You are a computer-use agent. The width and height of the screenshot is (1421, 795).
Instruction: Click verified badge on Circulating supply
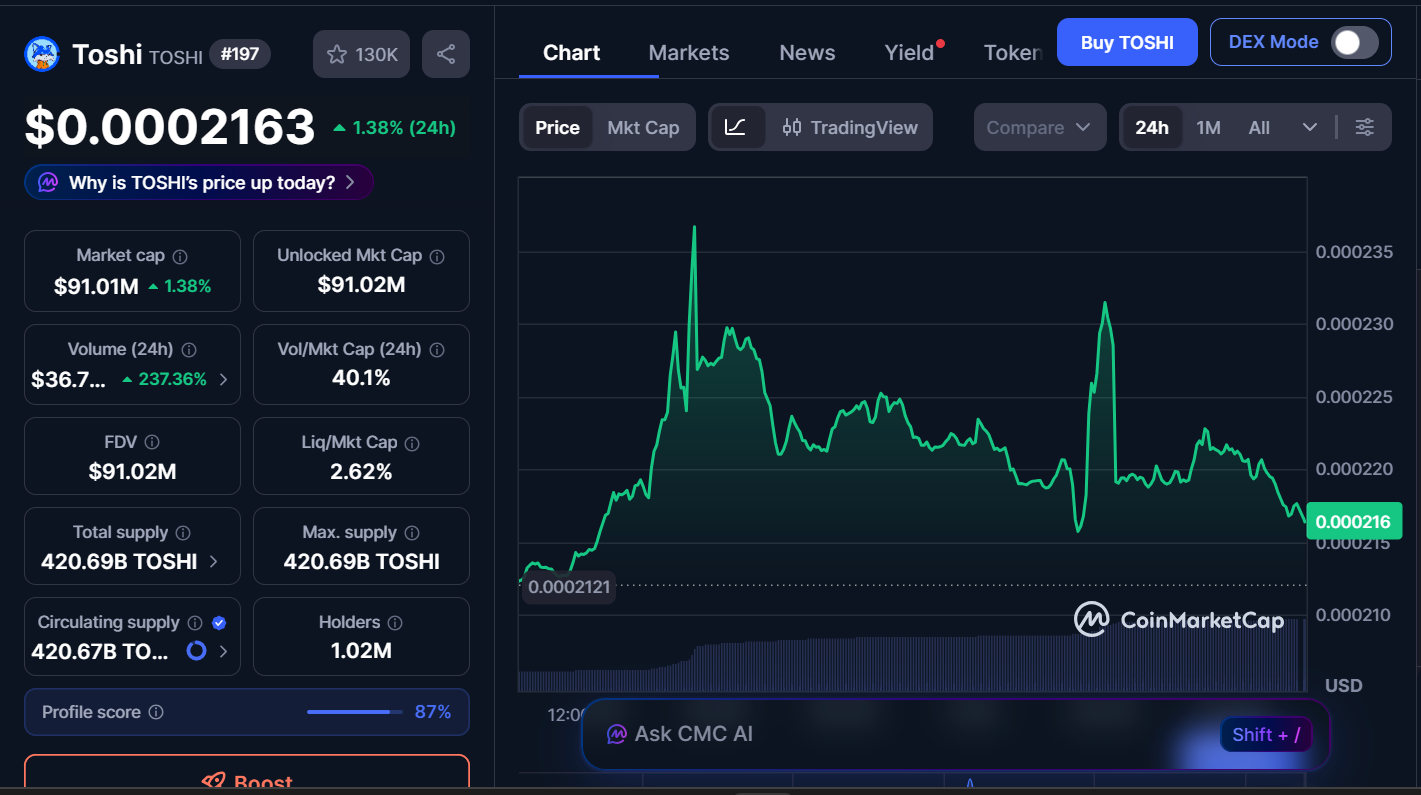point(218,621)
